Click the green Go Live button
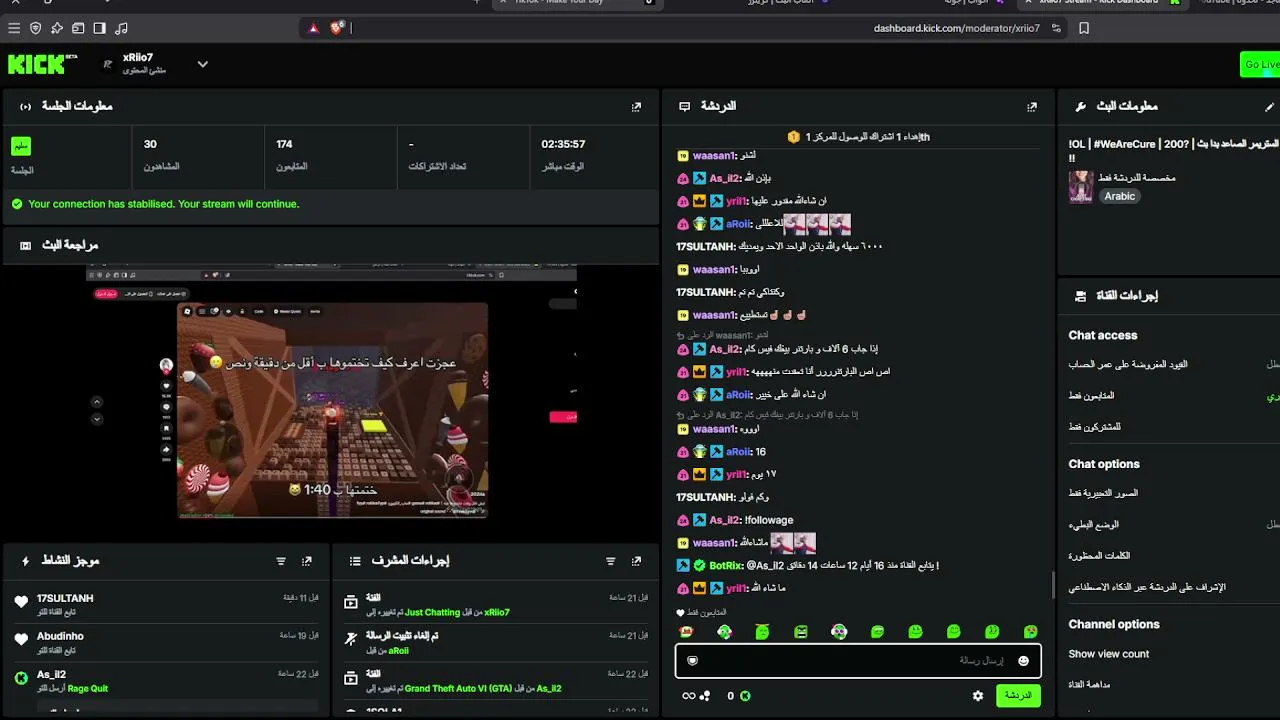 [1260, 64]
